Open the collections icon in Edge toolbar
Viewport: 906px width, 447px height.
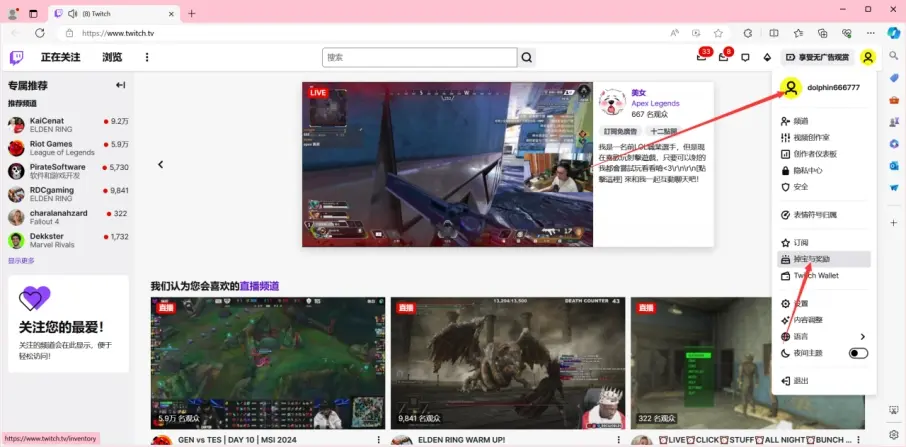tap(823, 33)
